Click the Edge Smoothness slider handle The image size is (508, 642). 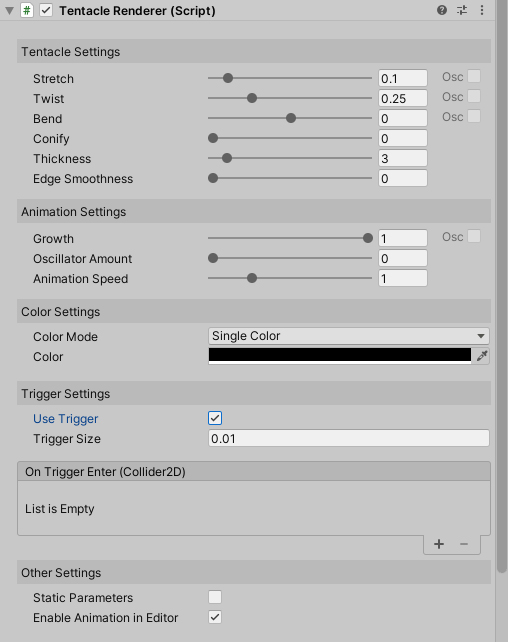[x=213, y=178]
